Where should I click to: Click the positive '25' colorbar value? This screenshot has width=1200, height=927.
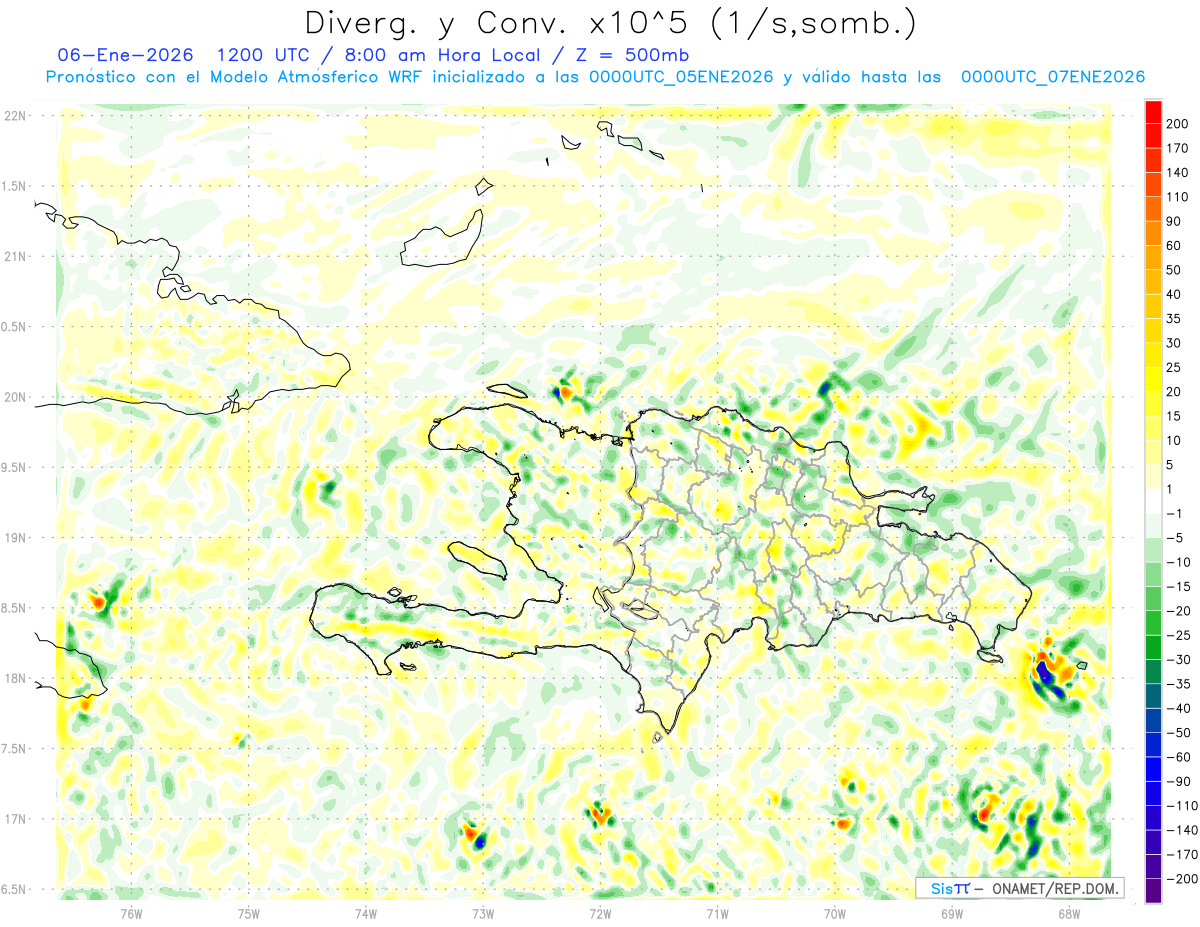tap(1174, 368)
